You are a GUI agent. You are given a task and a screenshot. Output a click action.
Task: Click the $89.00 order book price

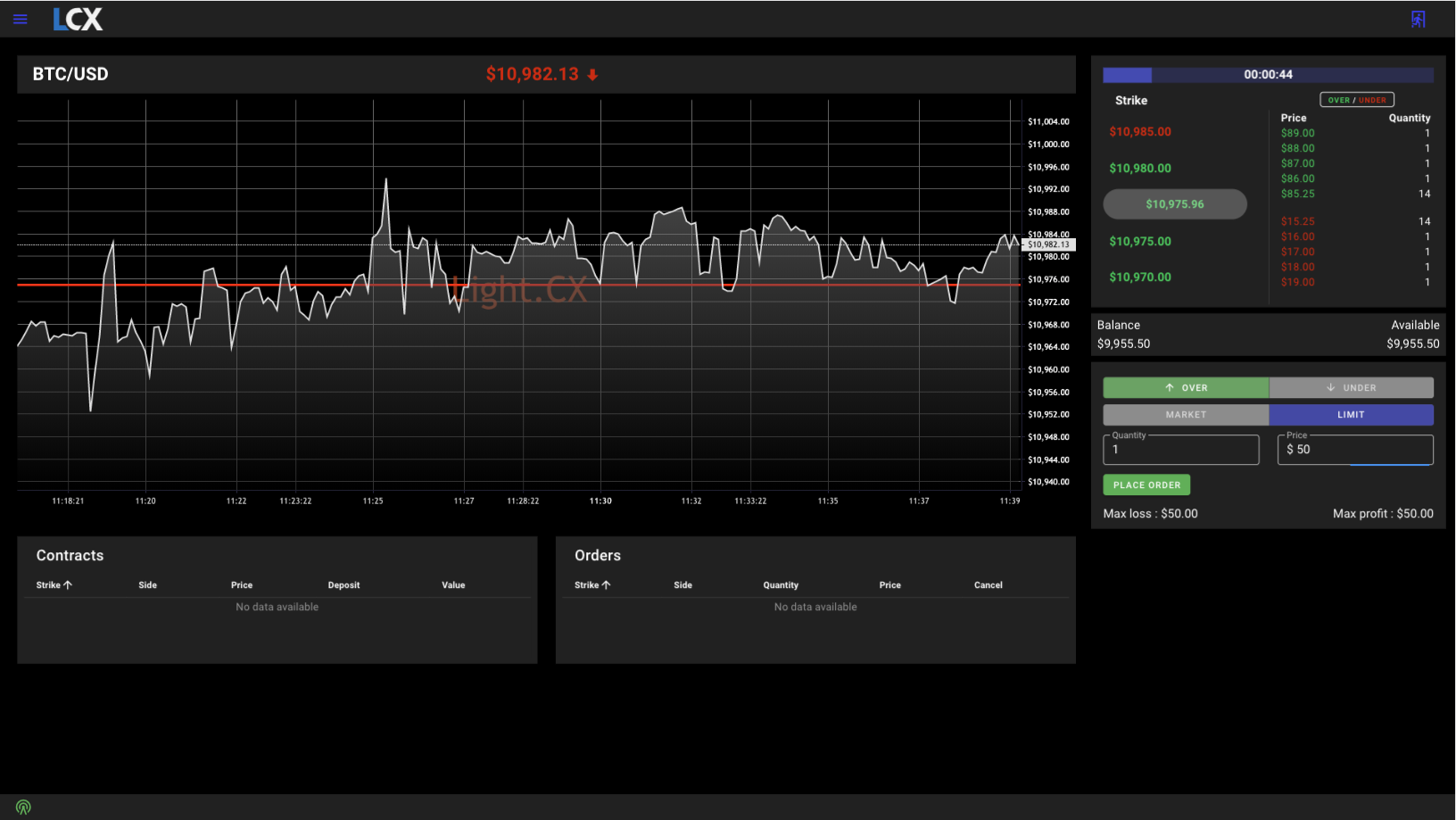point(1297,133)
